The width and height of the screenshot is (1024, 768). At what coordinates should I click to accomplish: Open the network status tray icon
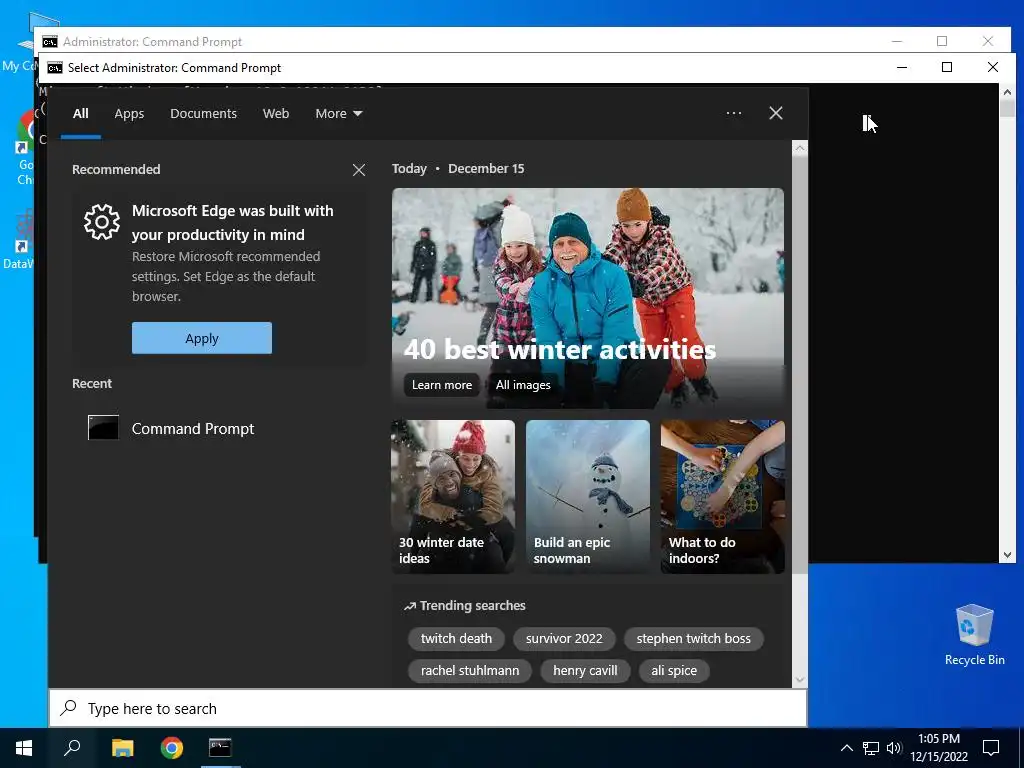(871, 748)
